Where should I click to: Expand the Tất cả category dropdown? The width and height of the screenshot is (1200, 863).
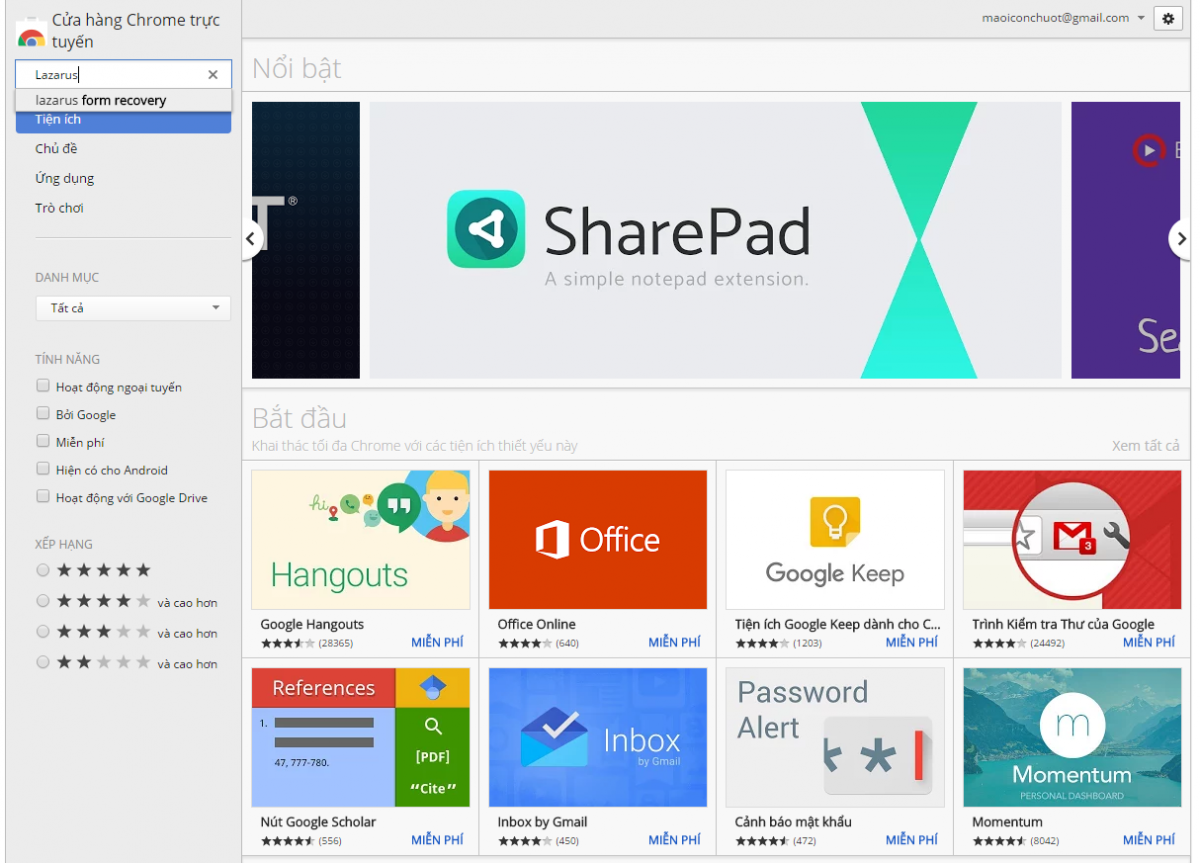tap(133, 308)
